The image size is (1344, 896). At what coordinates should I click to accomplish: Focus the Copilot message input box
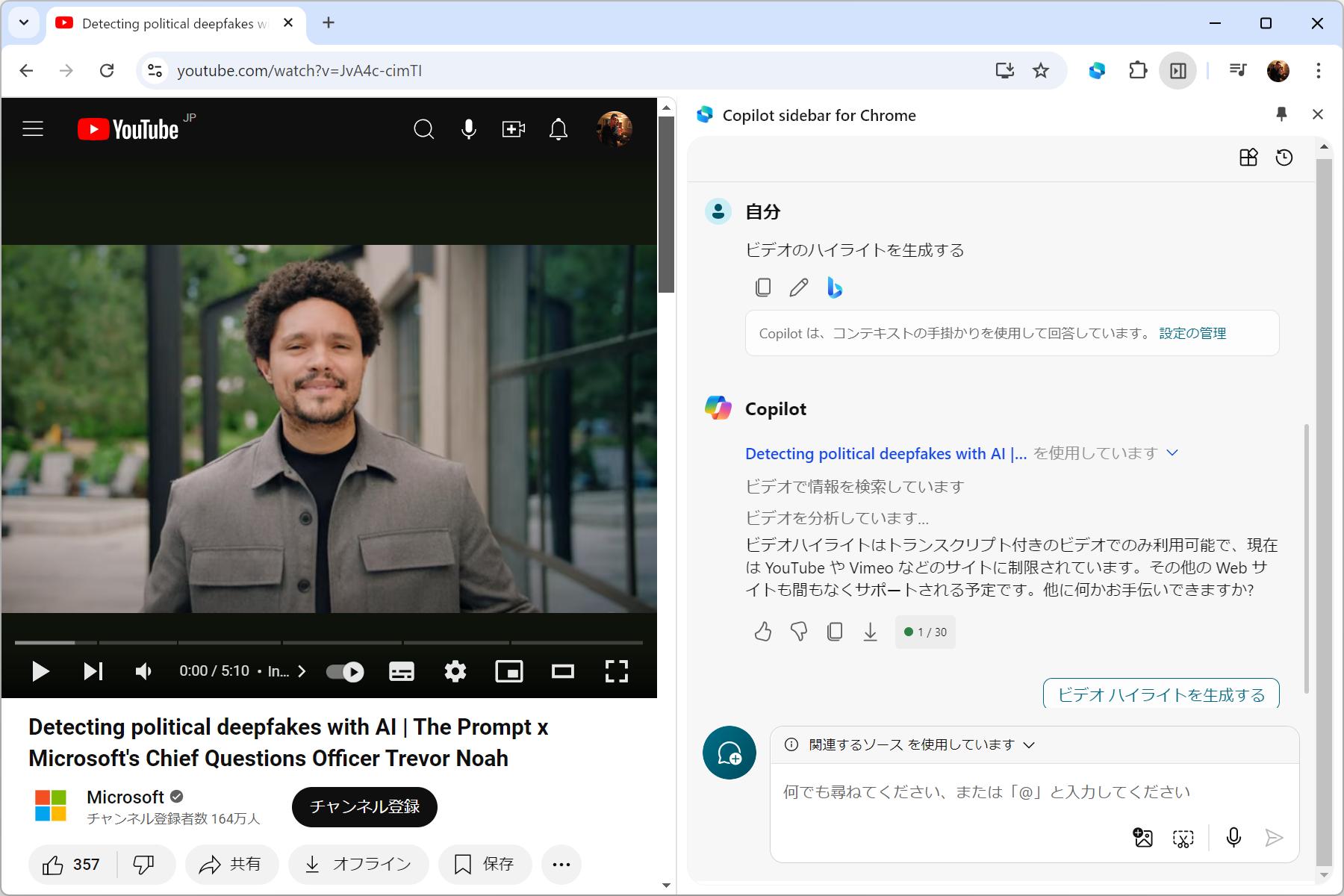(x=1034, y=791)
